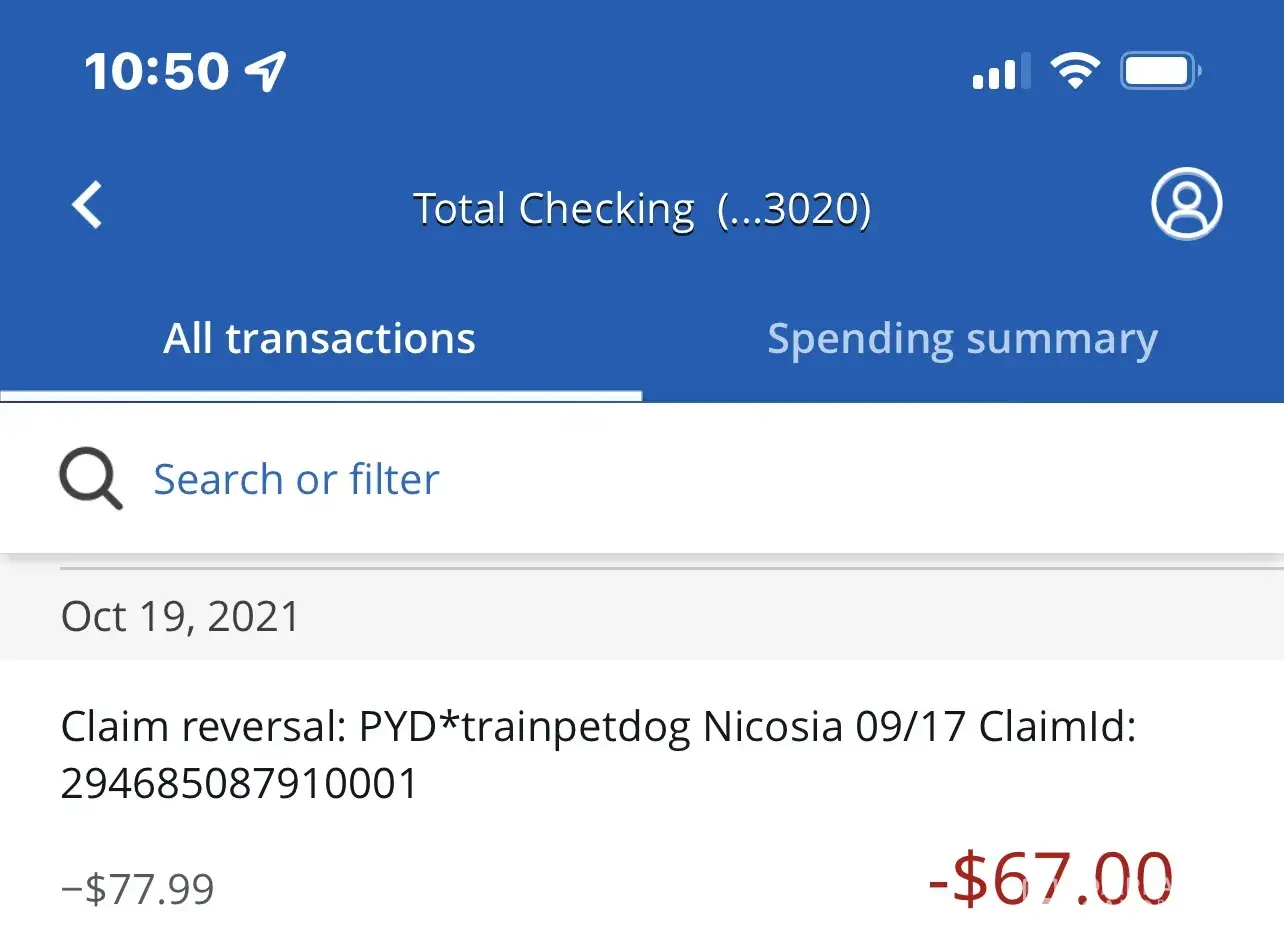Open the user profile icon
The image size is (1284, 940).
(x=1186, y=205)
